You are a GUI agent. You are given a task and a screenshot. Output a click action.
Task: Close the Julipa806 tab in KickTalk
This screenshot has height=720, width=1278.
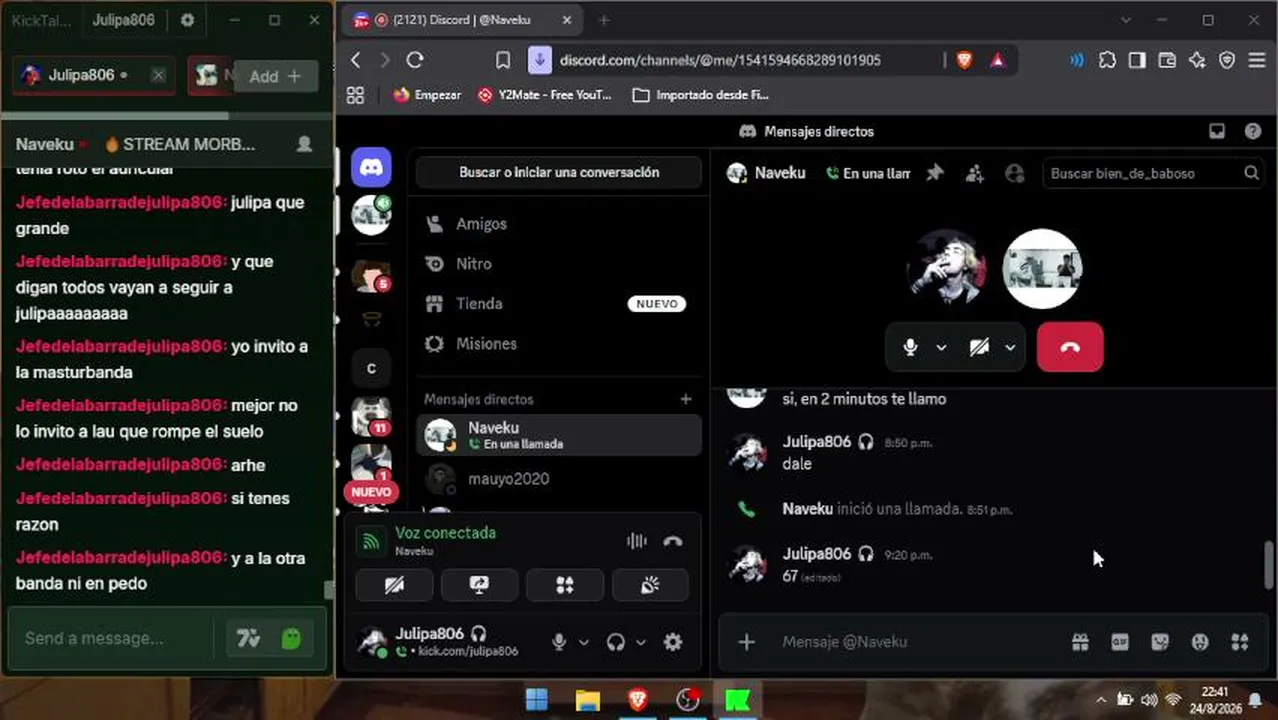(x=158, y=75)
